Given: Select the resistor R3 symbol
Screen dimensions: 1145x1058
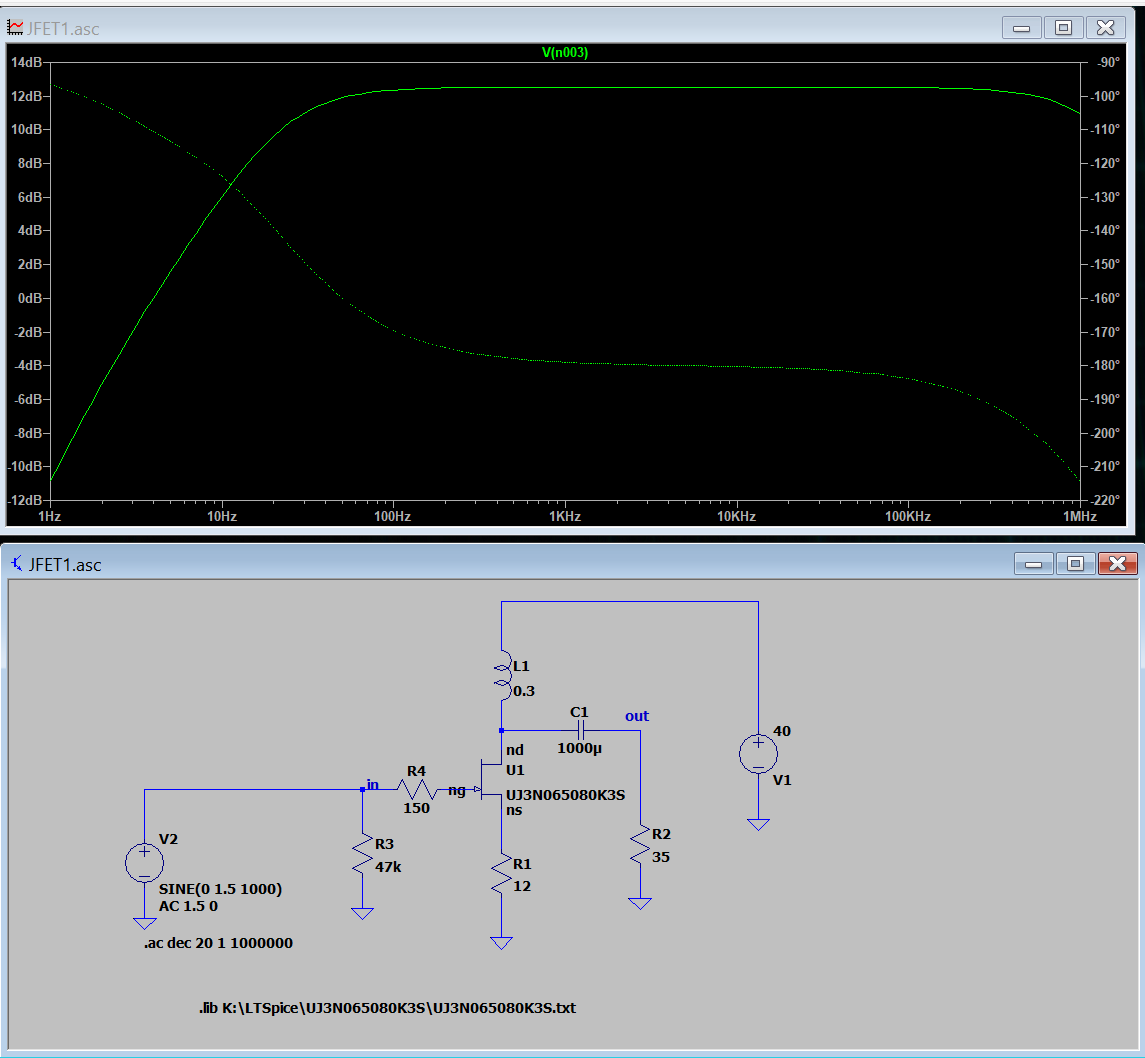Looking at the screenshot, I should (x=362, y=855).
